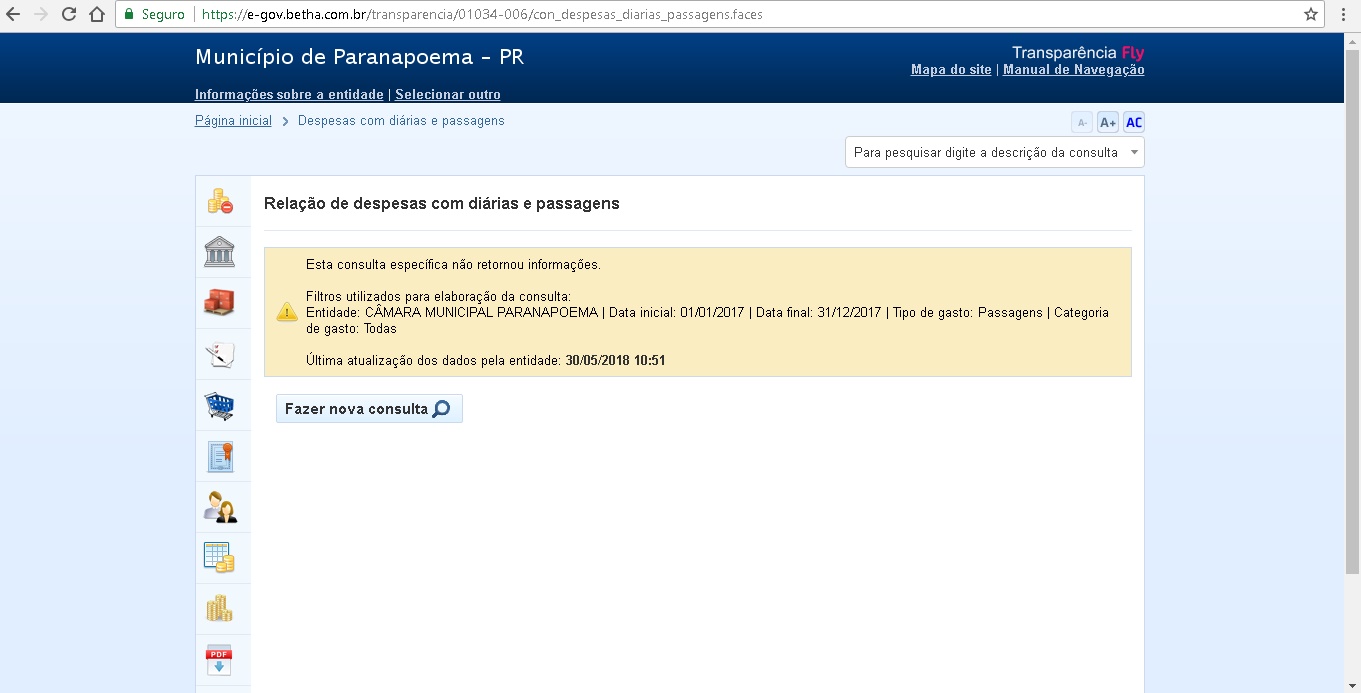Screen dimensions: 1361x693
Task: Open the blue shopping cart sidebar icon
Action: click(220, 405)
